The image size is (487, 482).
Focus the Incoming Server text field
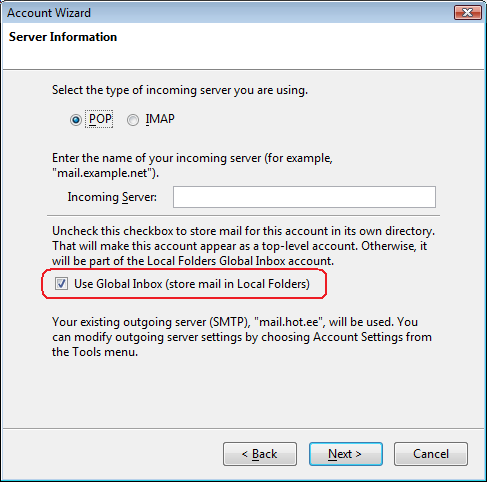(x=304, y=197)
